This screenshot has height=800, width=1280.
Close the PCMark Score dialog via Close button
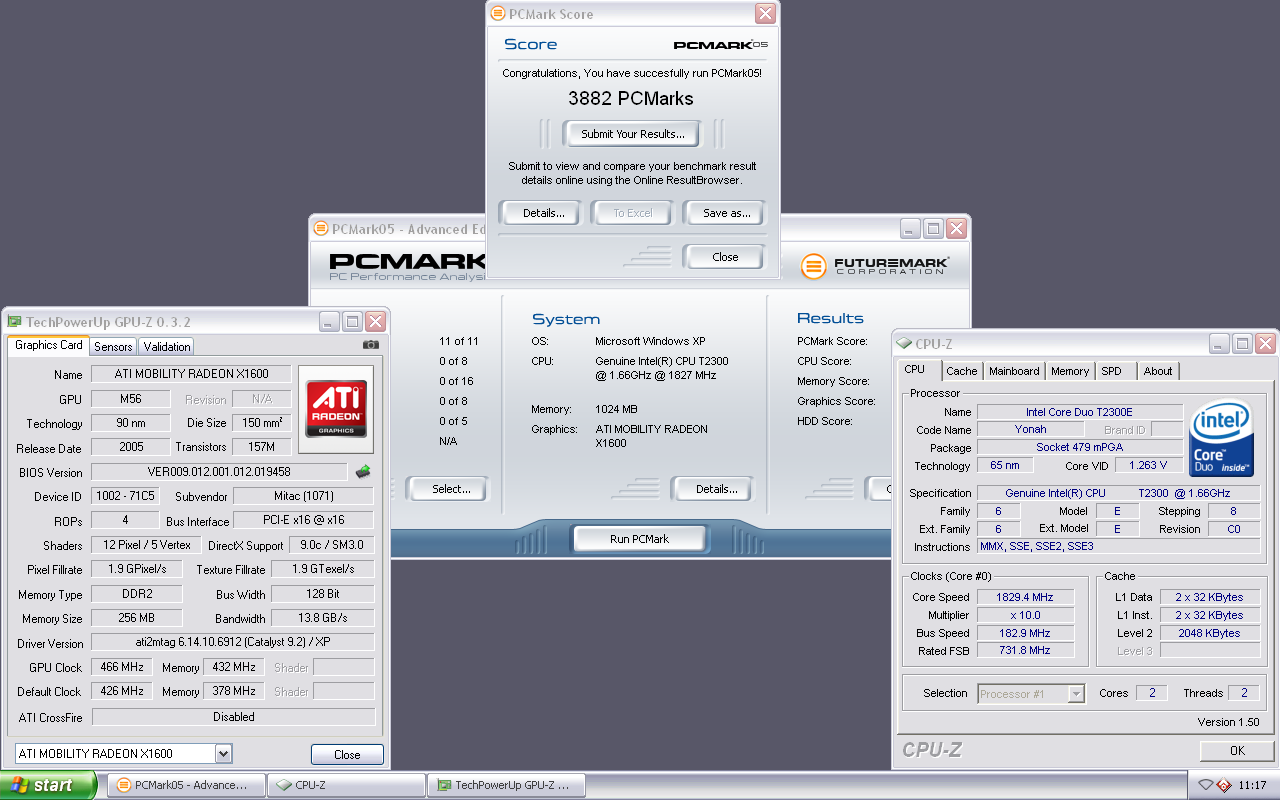pyautogui.click(x=725, y=257)
